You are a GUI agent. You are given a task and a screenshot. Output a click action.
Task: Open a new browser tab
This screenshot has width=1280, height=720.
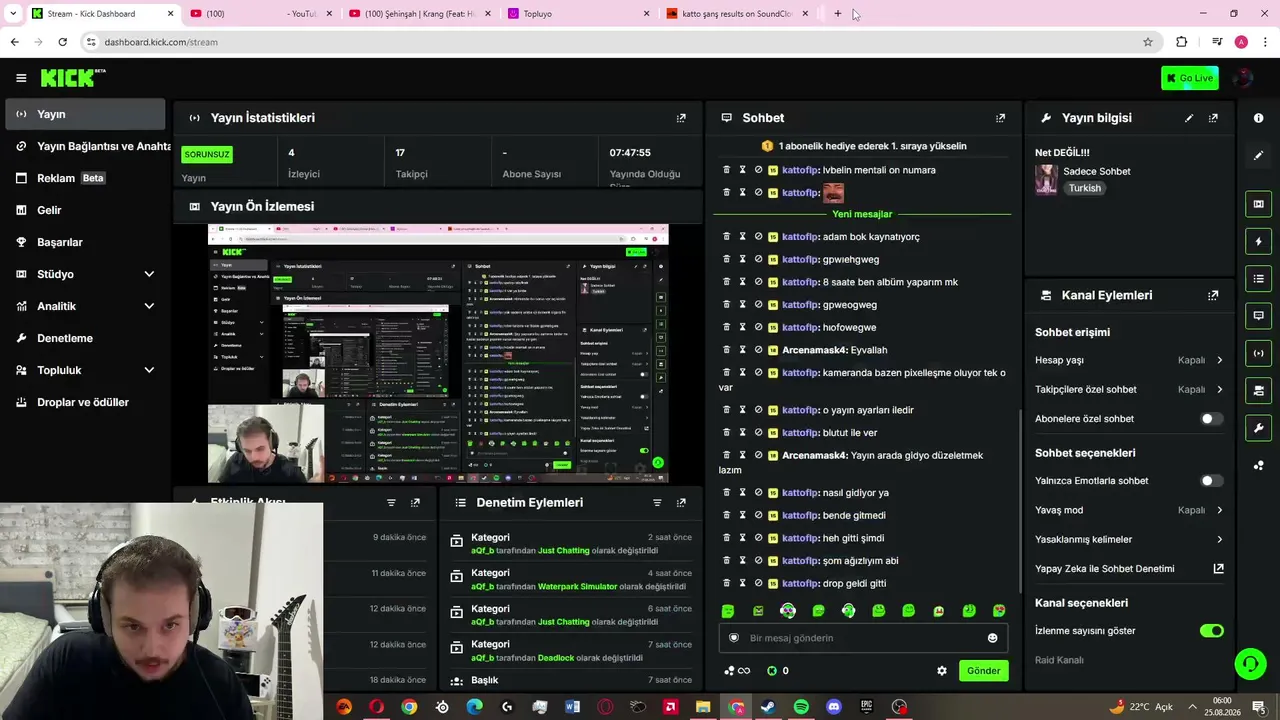[838, 14]
